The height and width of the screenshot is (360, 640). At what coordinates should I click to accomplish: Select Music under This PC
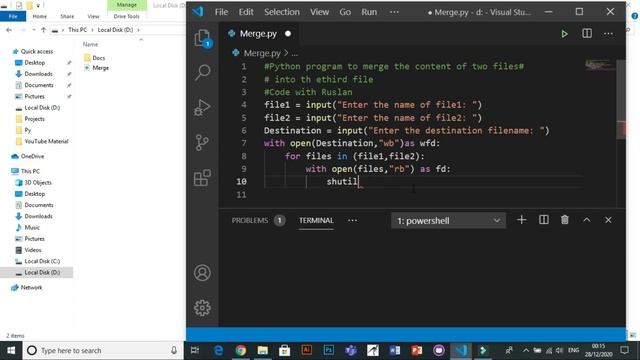(32, 227)
